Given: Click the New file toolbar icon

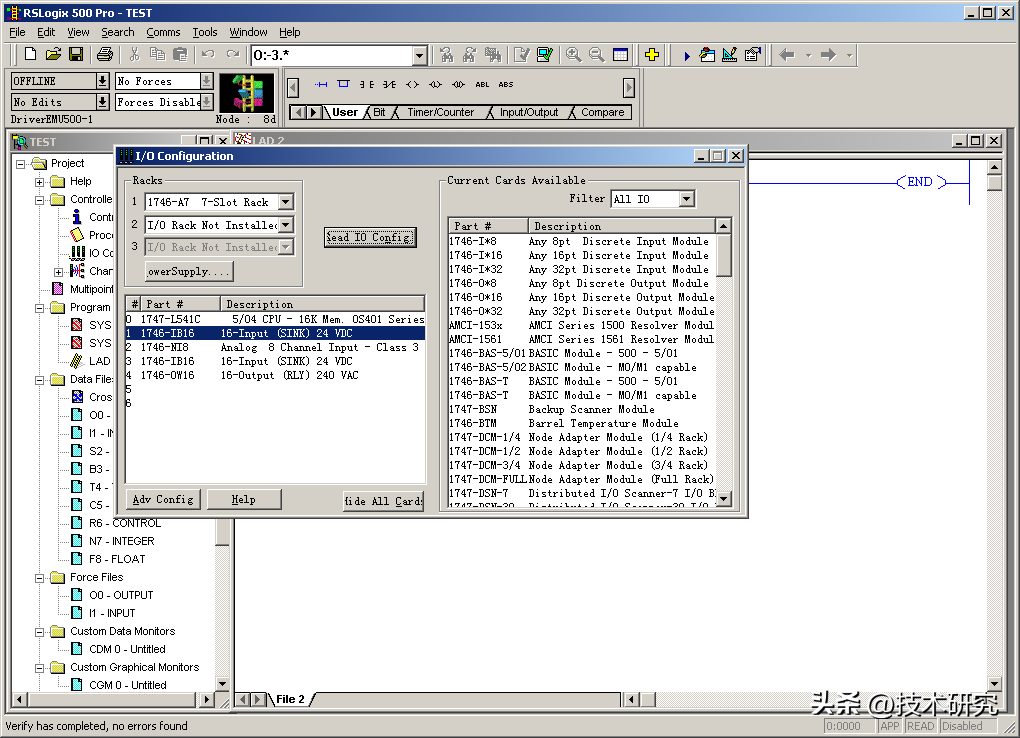Looking at the screenshot, I should (30, 55).
